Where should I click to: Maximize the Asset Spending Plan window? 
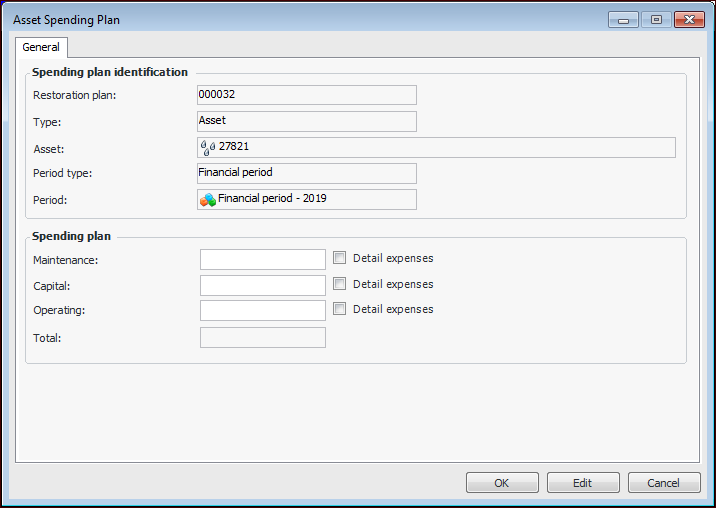pos(656,19)
